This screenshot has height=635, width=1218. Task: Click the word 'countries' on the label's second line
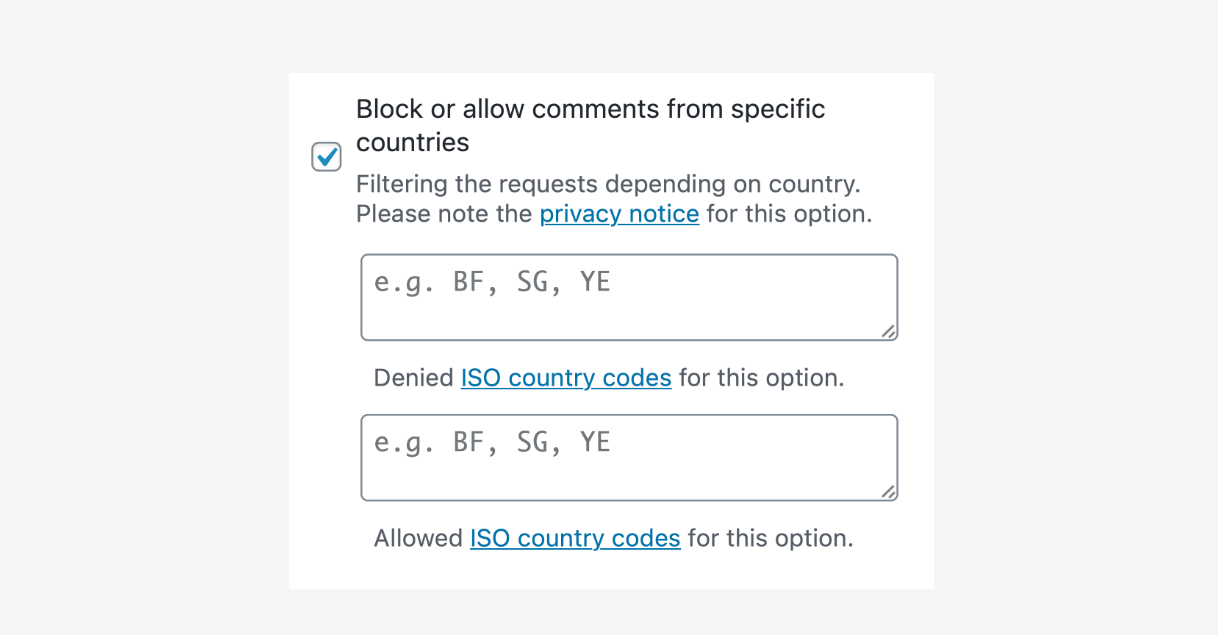pos(413,143)
